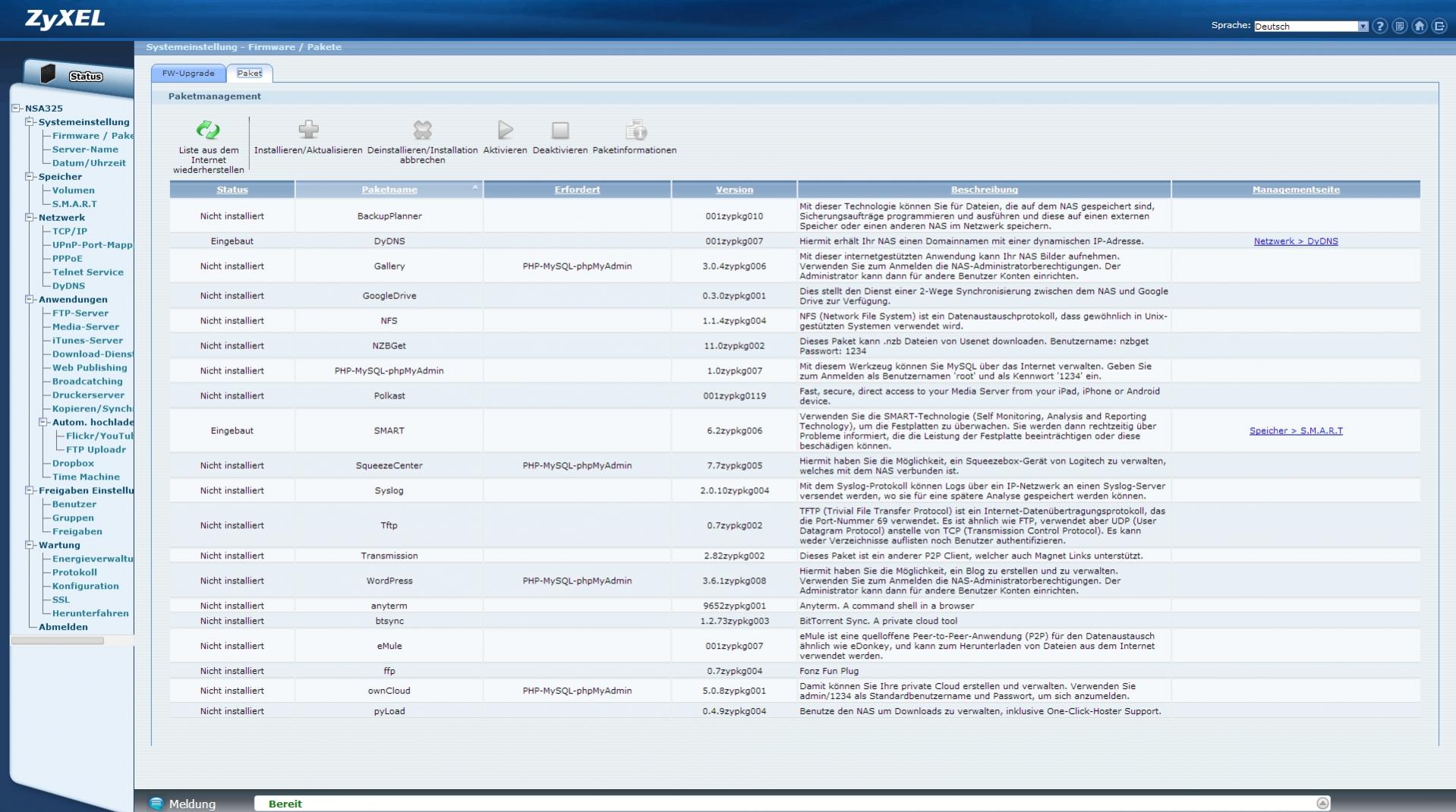Click the Deinstallieren/Installation abbrechen icon
Screen dimensions: 1456x812
click(x=423, y=130)
